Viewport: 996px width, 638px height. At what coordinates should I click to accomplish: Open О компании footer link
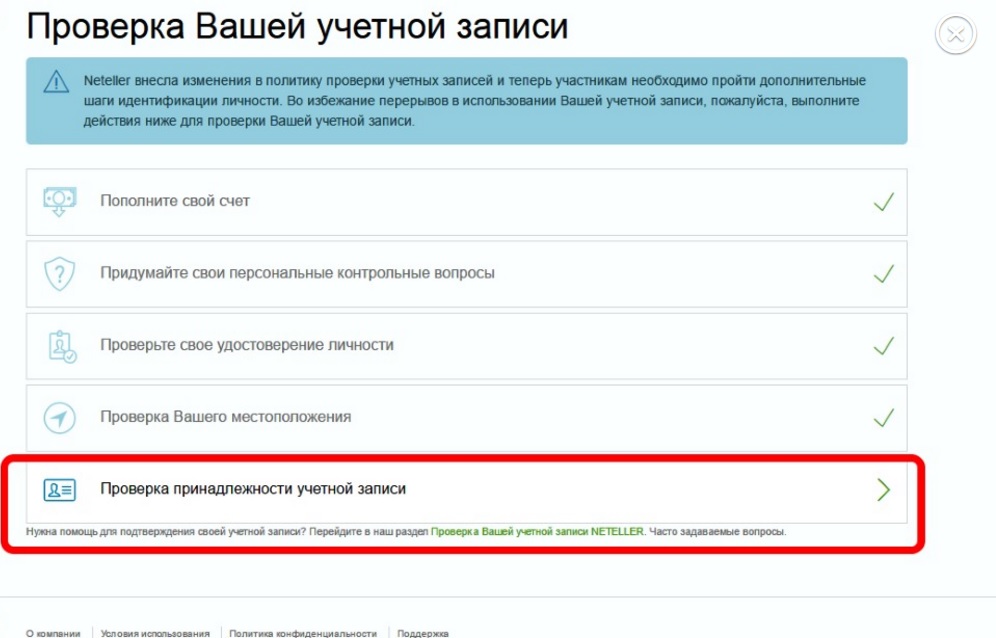tap(53, 633)
